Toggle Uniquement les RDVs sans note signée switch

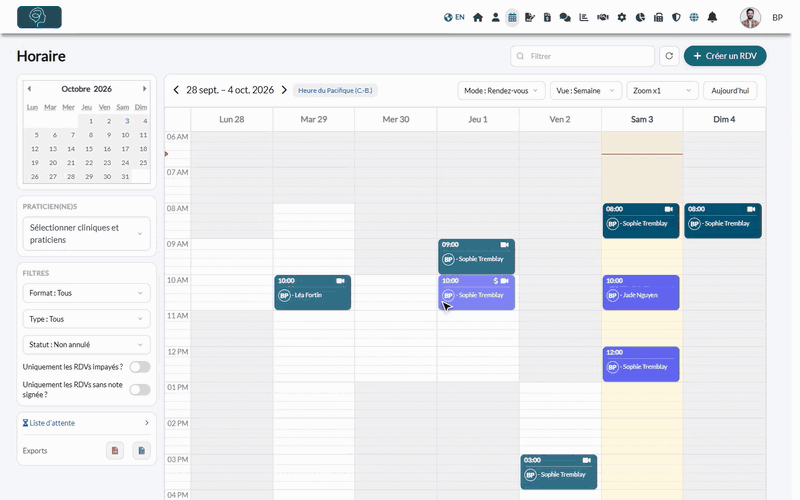[x=140, y=390]
